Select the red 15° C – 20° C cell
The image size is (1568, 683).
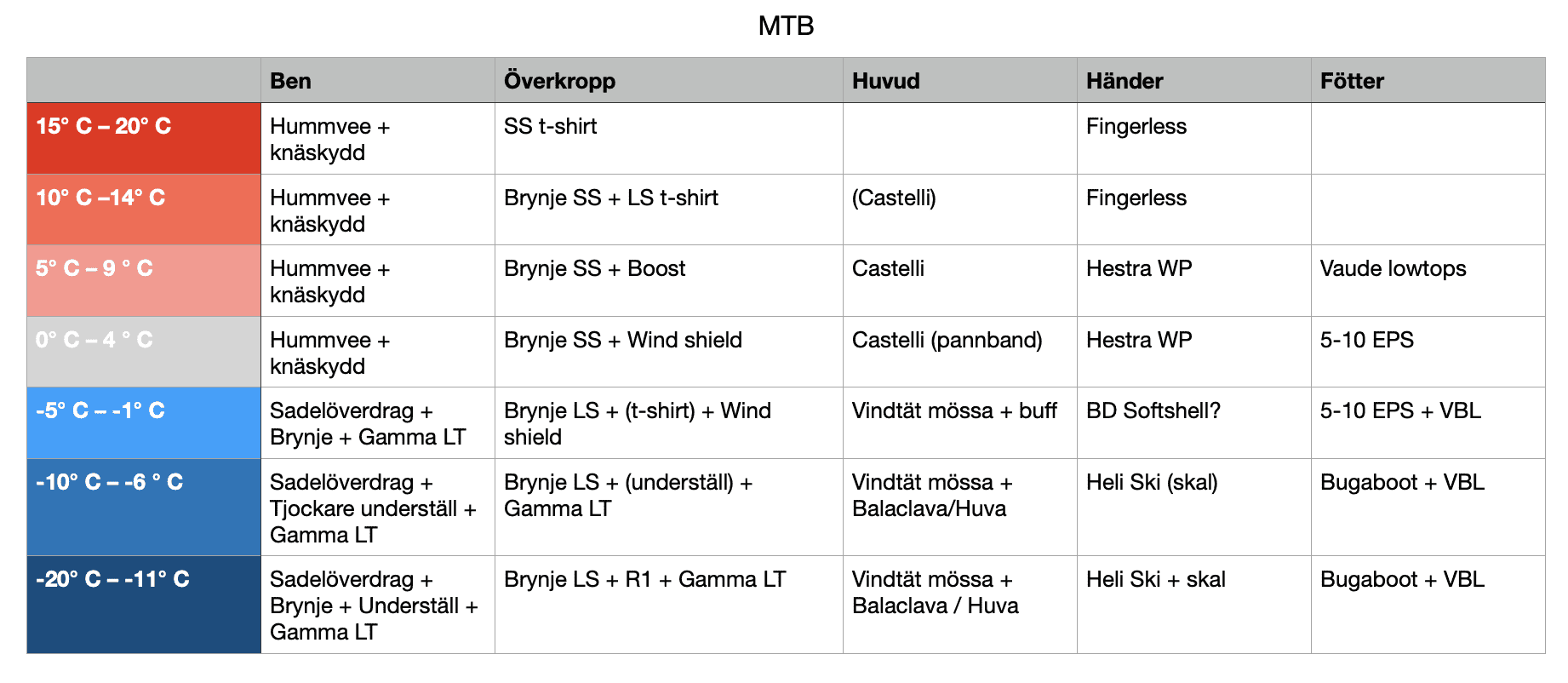(144, 139)
